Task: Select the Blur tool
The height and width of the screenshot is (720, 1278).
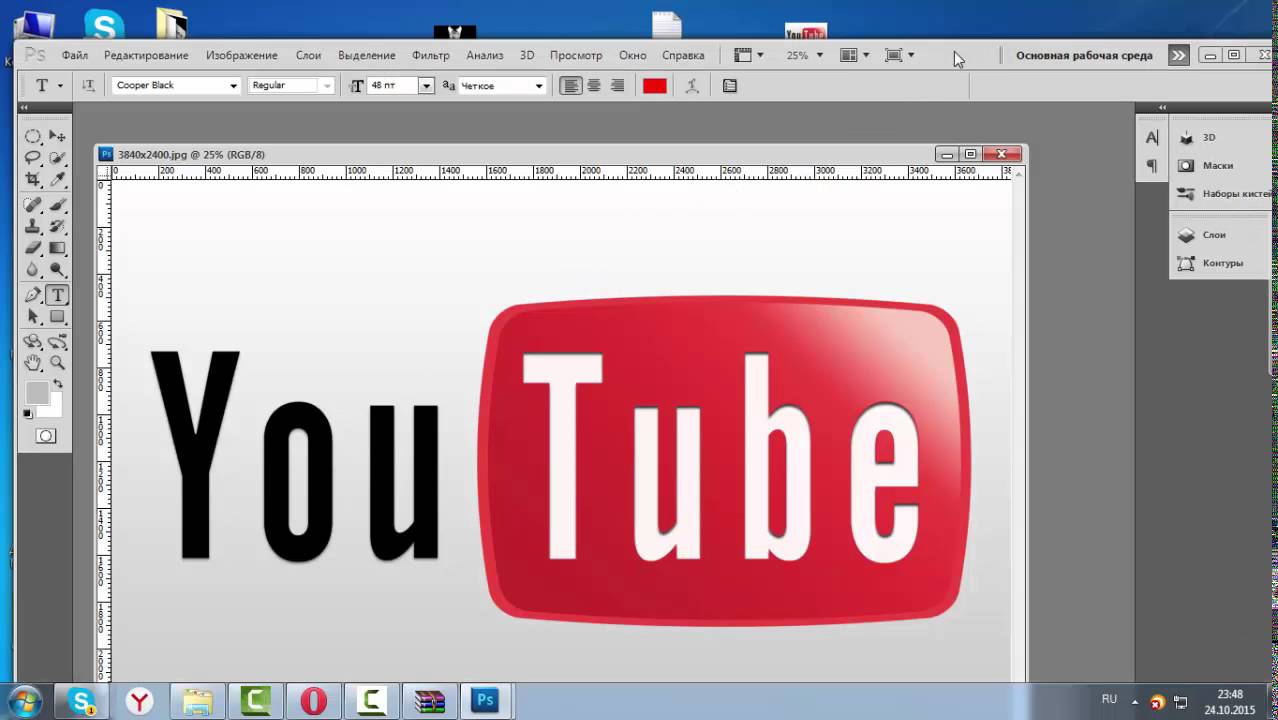Action: (x=33, y=270)
